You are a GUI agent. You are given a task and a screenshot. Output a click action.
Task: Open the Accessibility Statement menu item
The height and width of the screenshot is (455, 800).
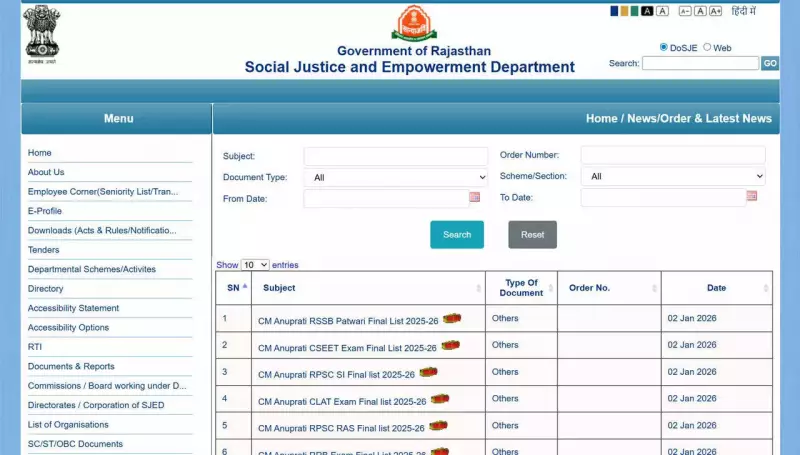tap(73, 308)
